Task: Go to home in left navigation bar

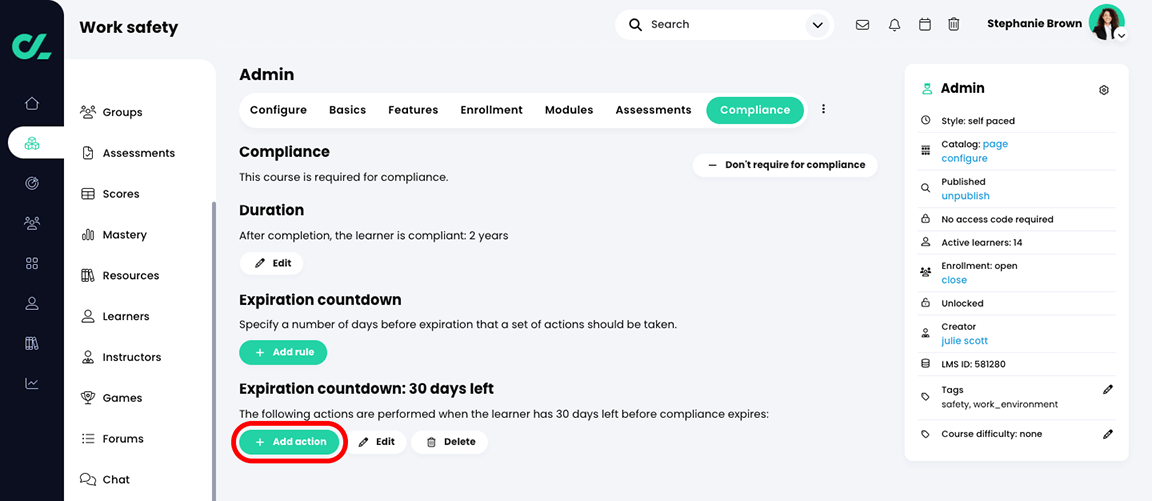Action: point(32,103)
